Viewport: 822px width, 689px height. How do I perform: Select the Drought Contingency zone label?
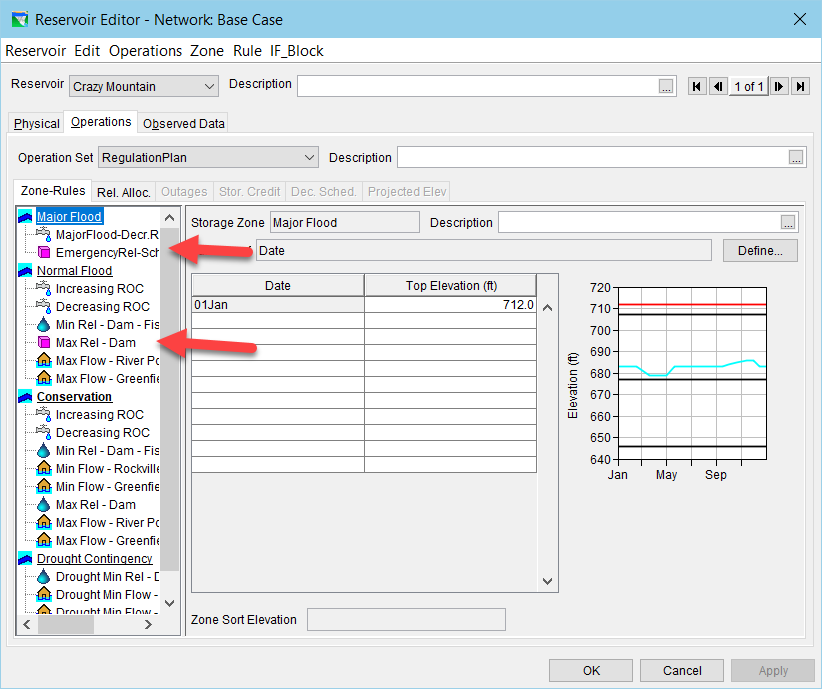tap(95, 558)
